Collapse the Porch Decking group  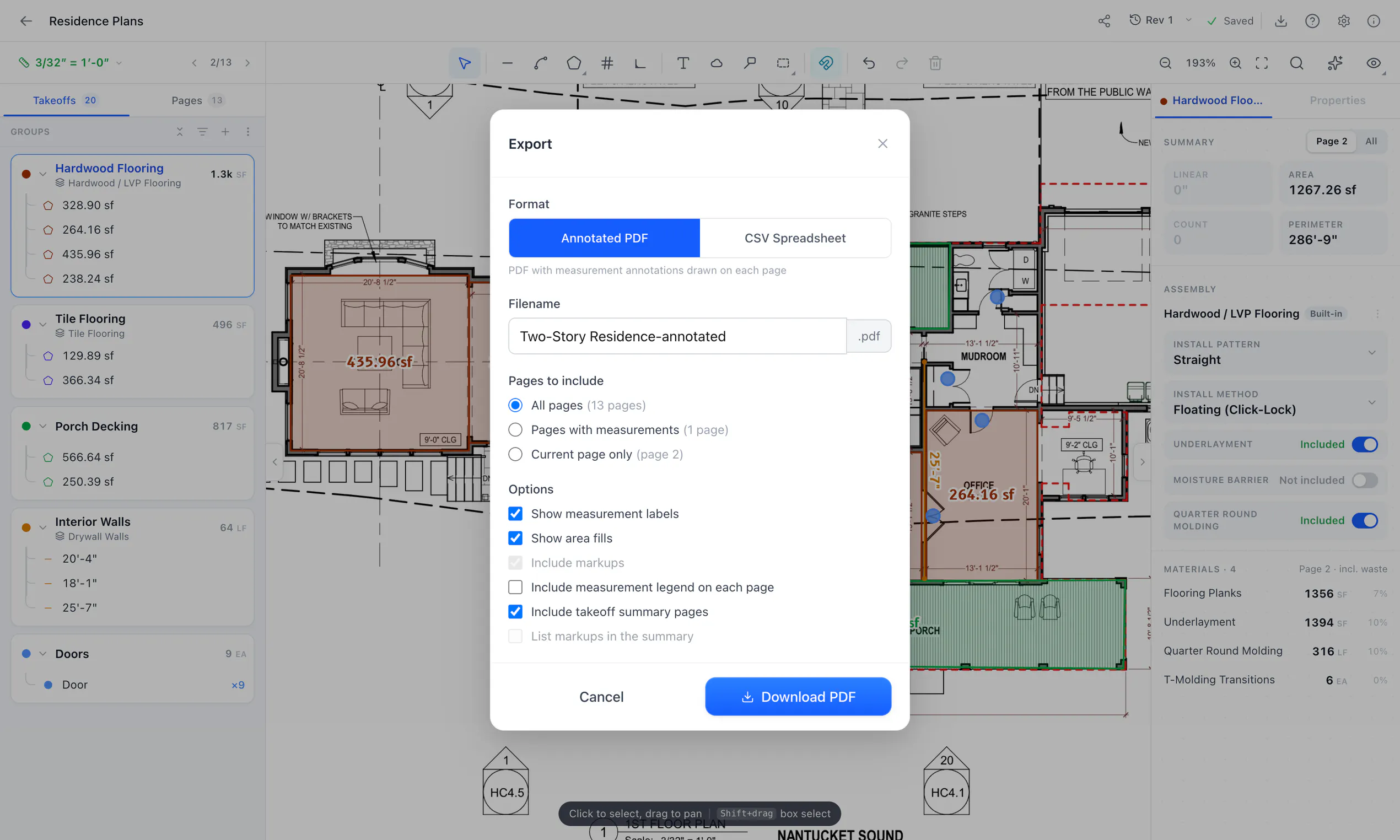click(42, 426)
